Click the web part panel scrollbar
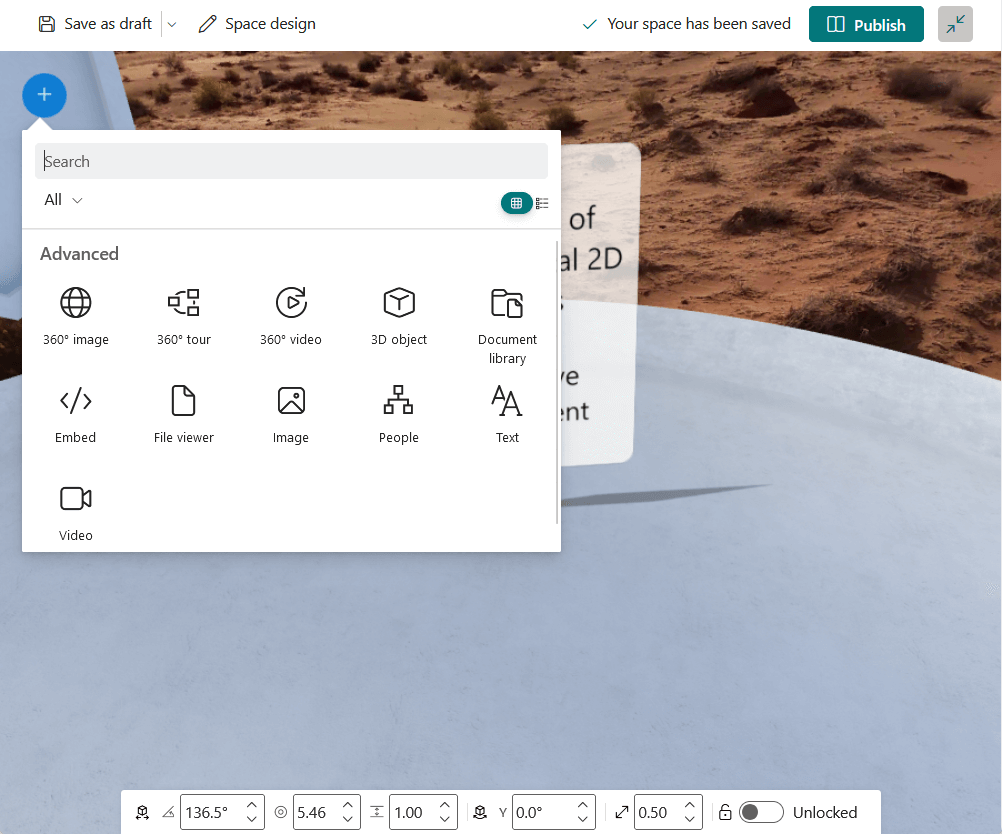Screen dimensions: 1002x834 pyautogui.click(x=557, y=382)
